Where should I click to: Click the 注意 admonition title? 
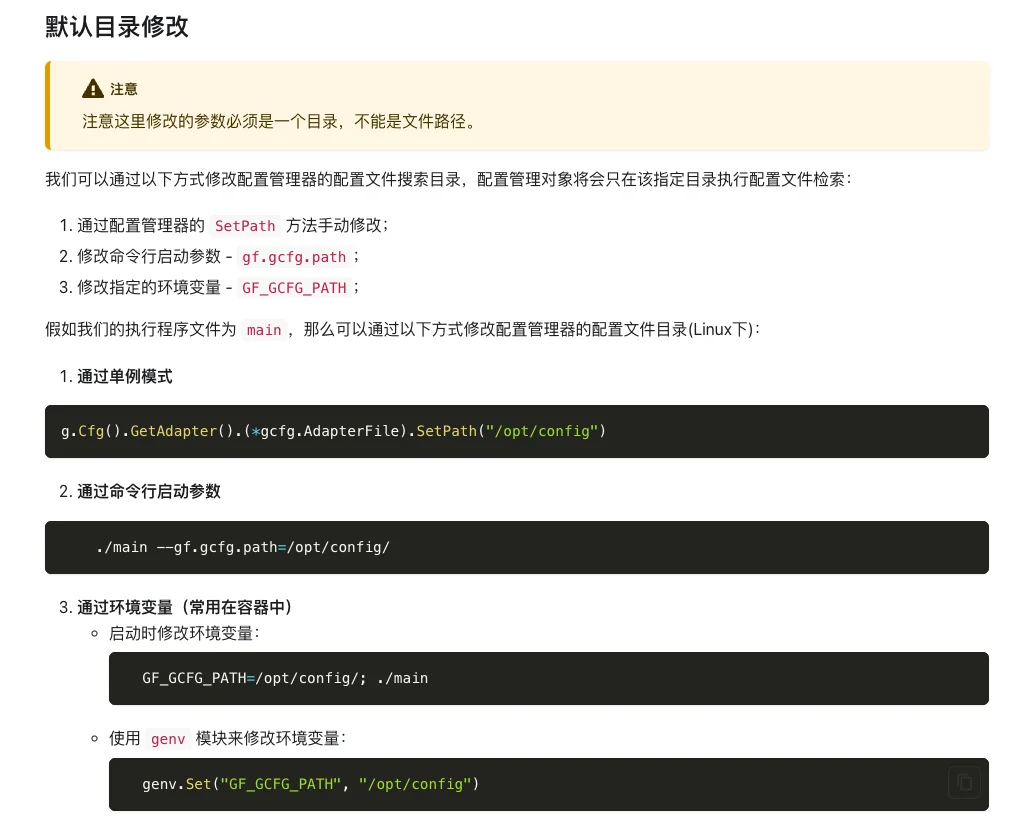[124, 89]
